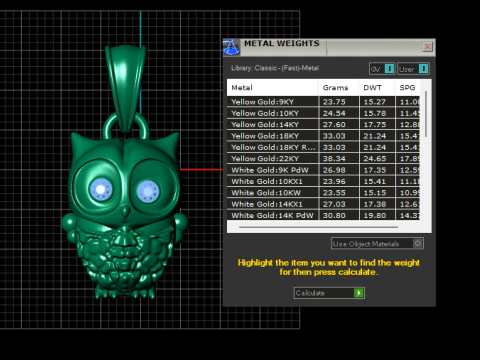Screen dimensions: 480x360
Task: Select the White Gold:14KX1 row
Action: pyautogui.click(x=323, y=204)
